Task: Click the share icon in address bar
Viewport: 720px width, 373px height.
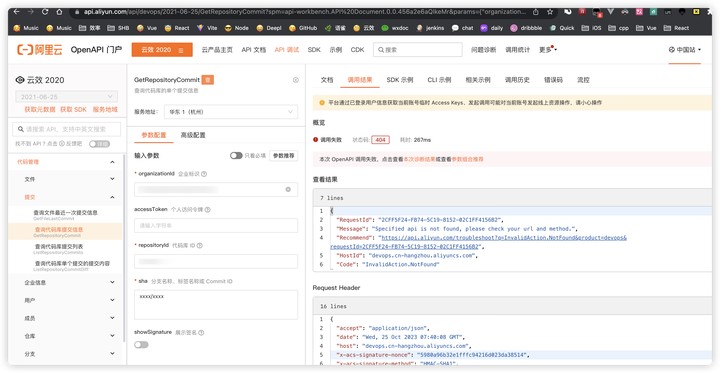Action: click(536, 11)
